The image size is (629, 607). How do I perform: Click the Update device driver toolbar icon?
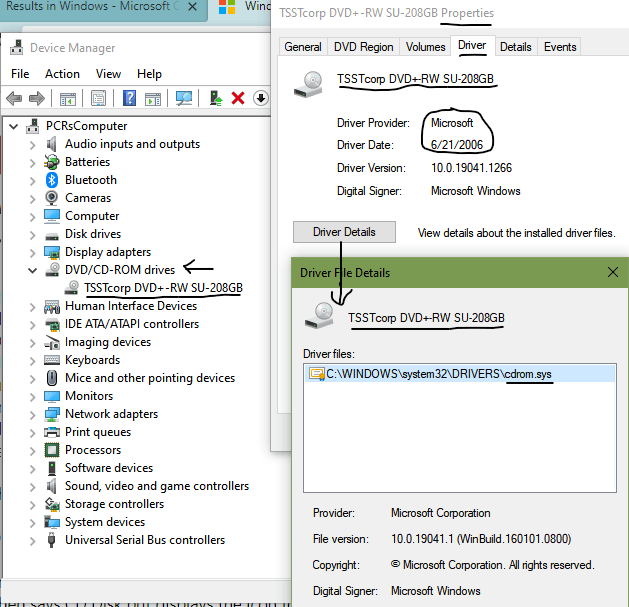click(216, 98)
